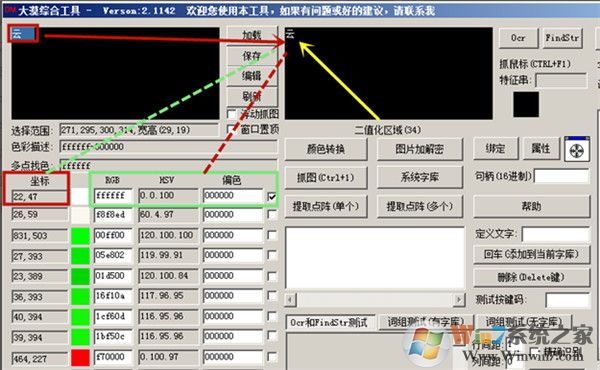Screen dimensions: 600x370
Task: Click the coordinate field 831,503
Action: [x=40, y=235]
